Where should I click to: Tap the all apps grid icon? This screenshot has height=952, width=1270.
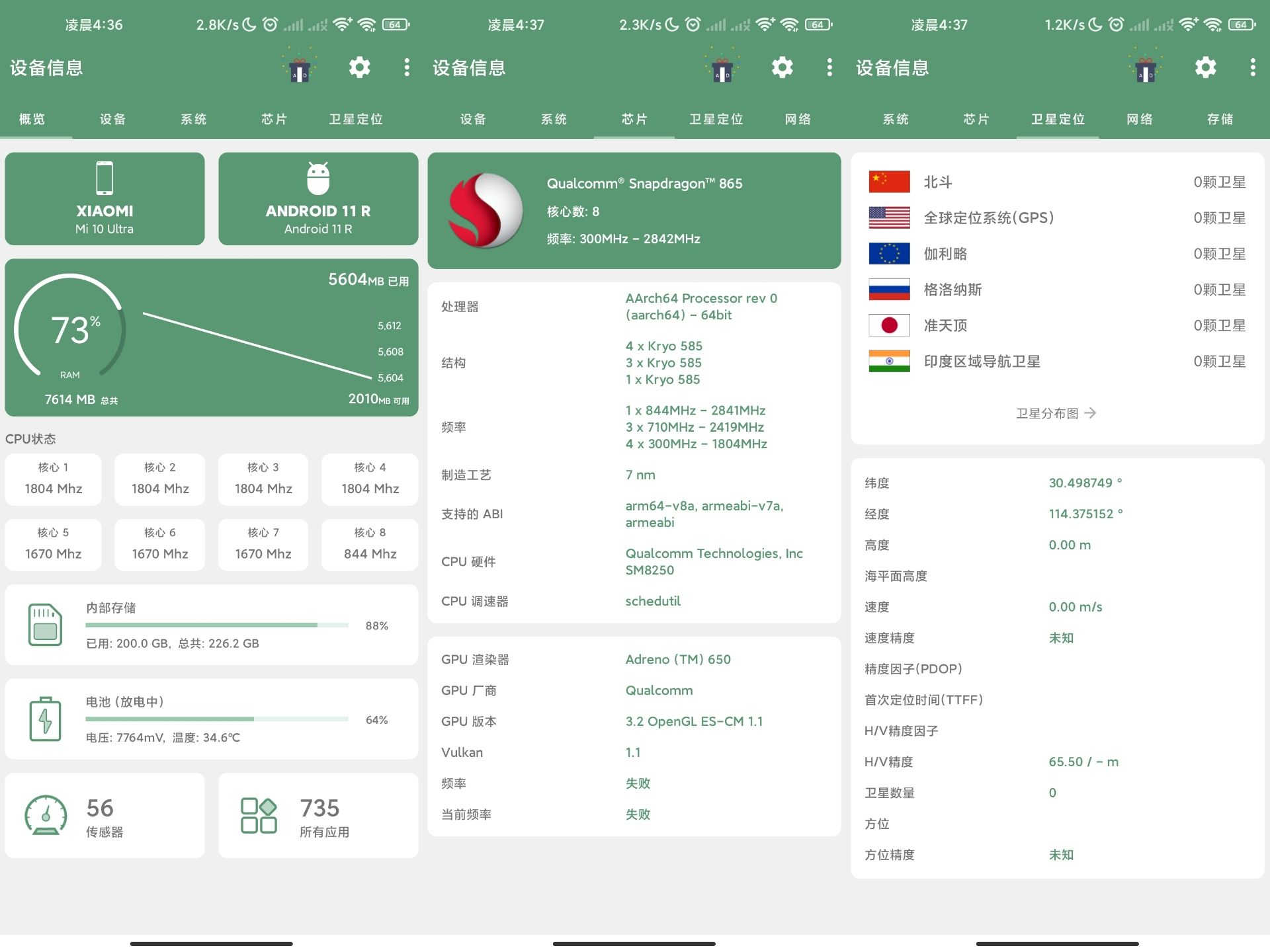coord(259,815)
